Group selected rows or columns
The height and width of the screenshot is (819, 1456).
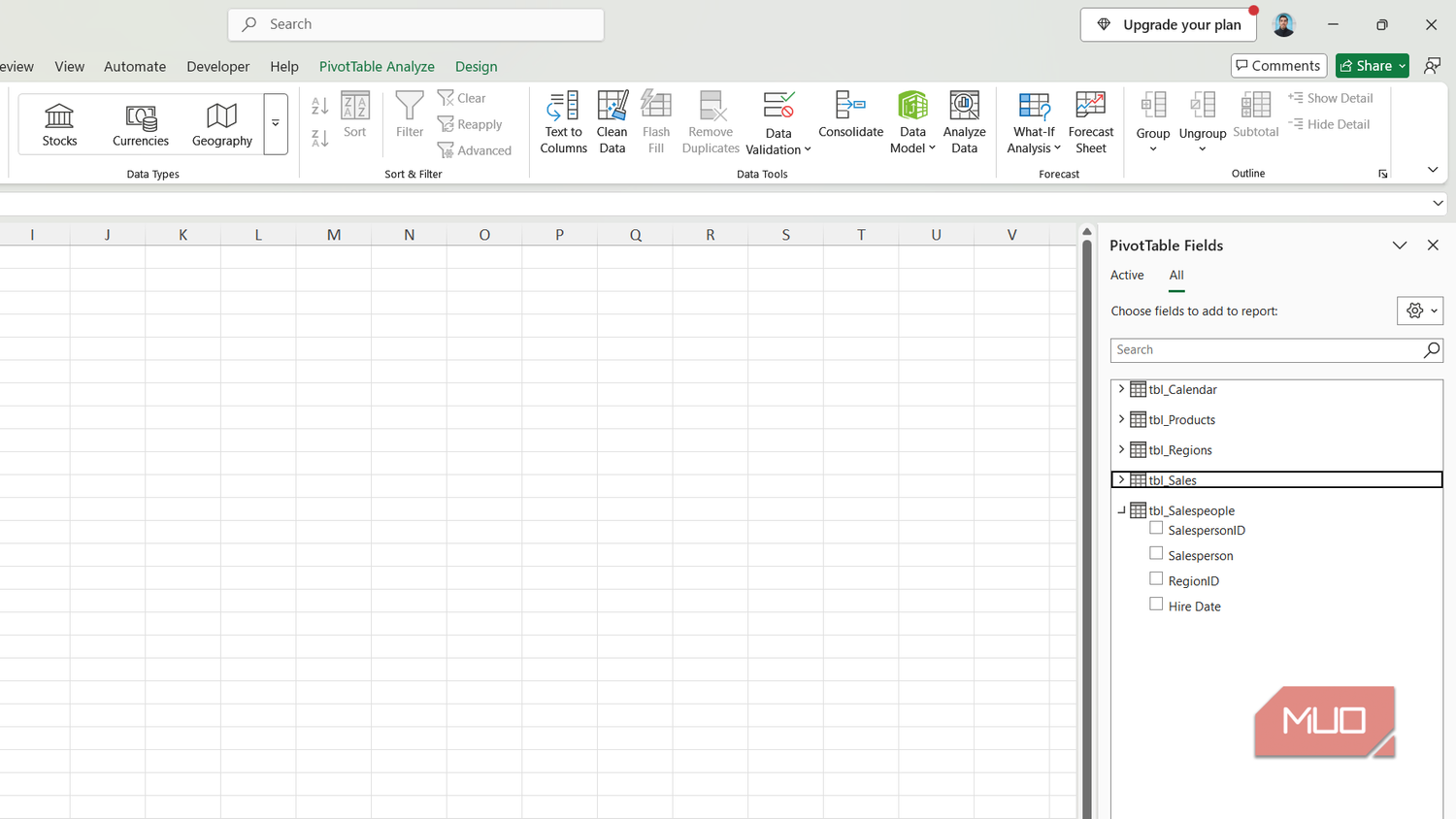[x=1153, y=122]
